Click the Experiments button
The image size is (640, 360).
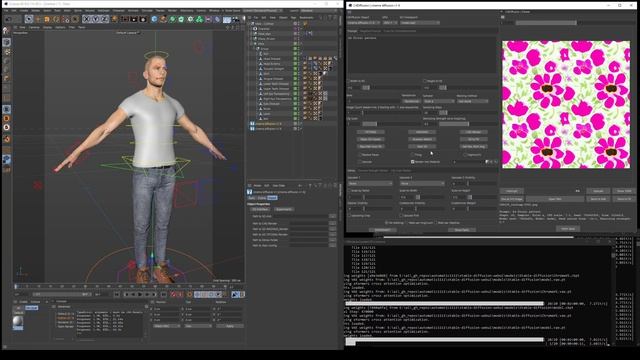click(x=284, y=209)
